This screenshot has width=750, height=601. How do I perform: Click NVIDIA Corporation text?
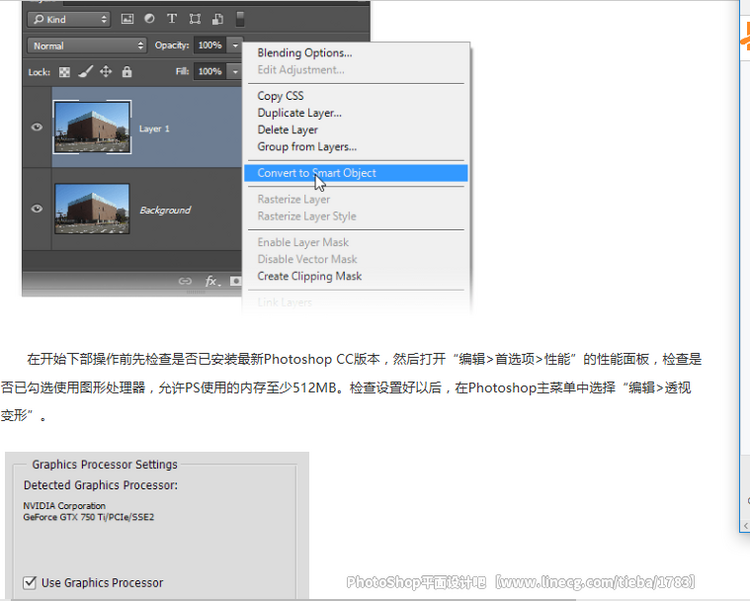(64, 506)
